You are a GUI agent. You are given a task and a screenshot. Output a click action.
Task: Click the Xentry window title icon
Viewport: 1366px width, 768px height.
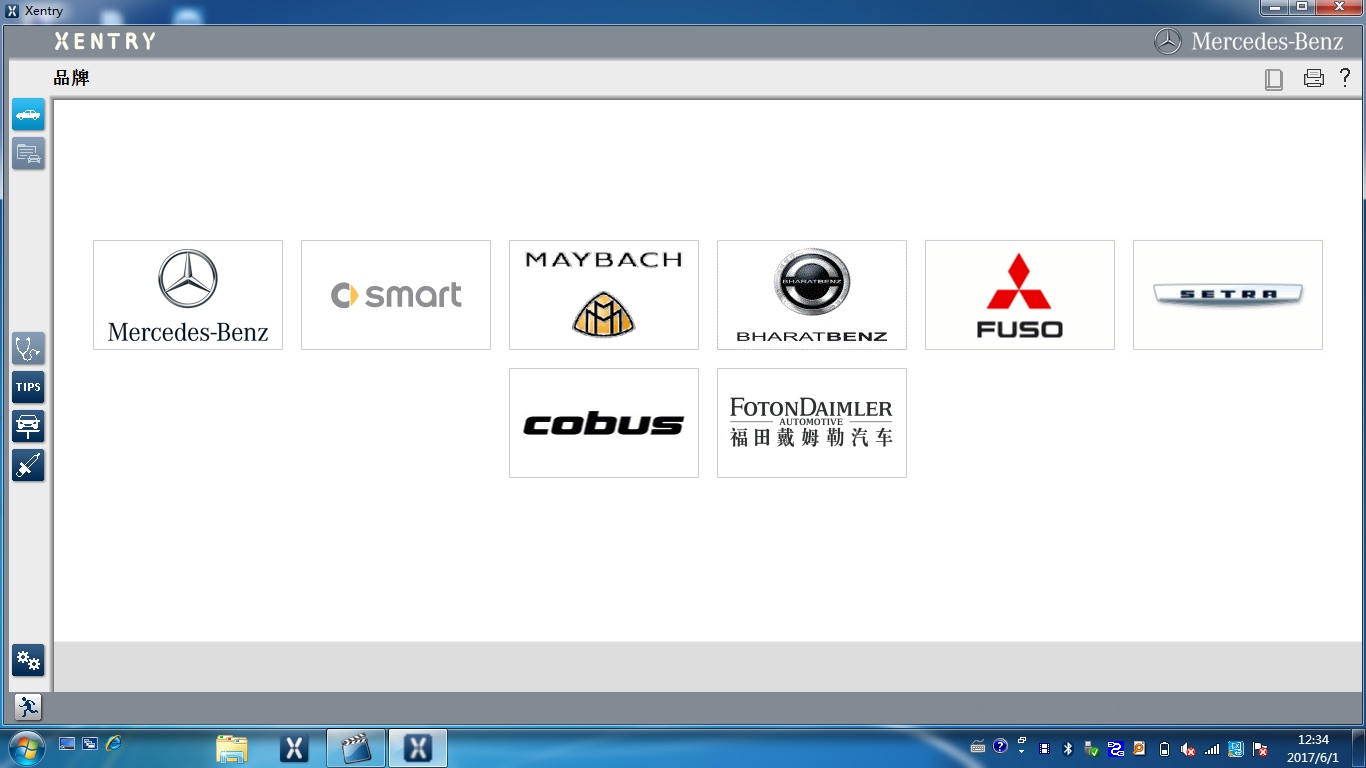pyautogui.click(x=12, y=11)
